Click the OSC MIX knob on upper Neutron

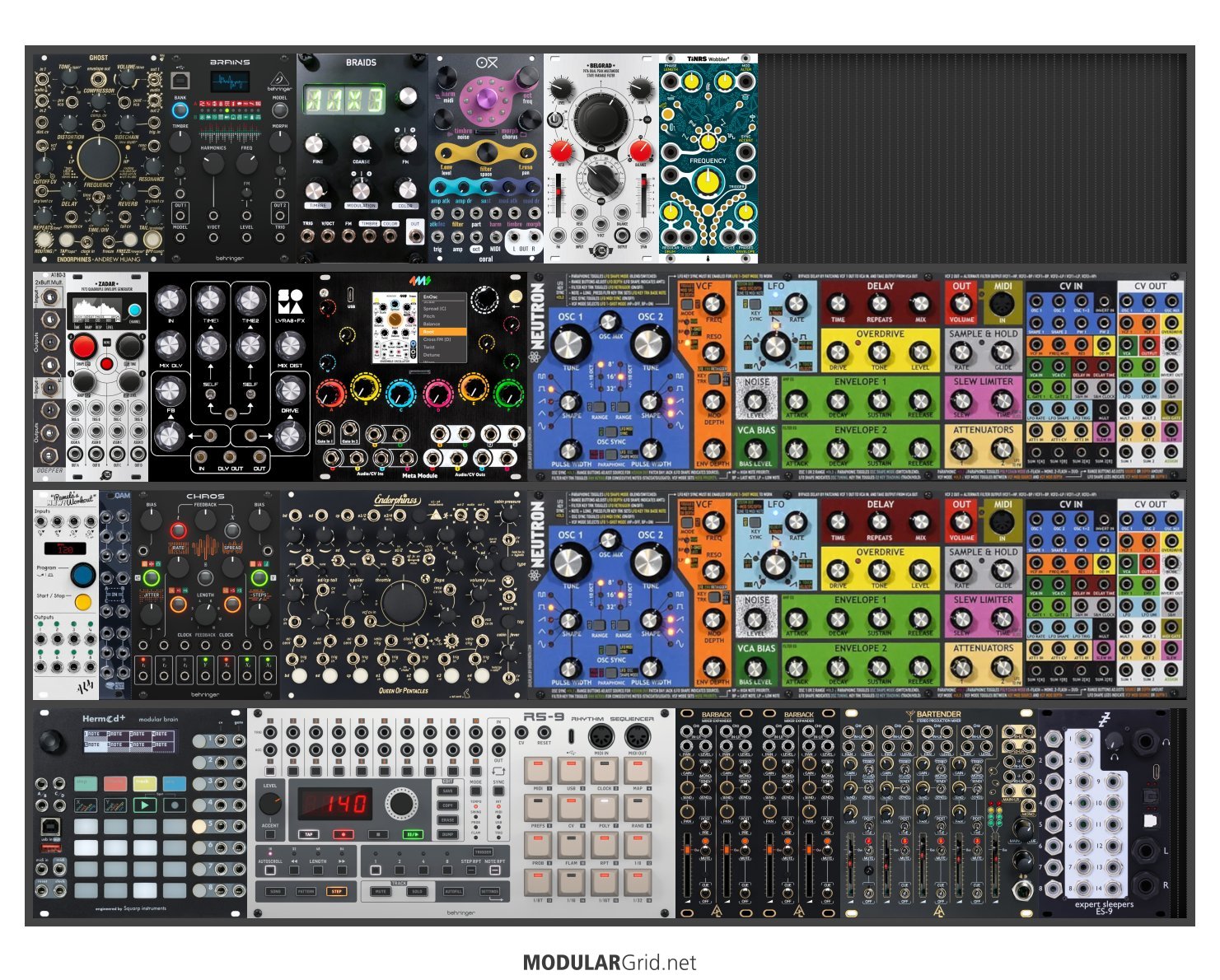(x=609, y=323)
